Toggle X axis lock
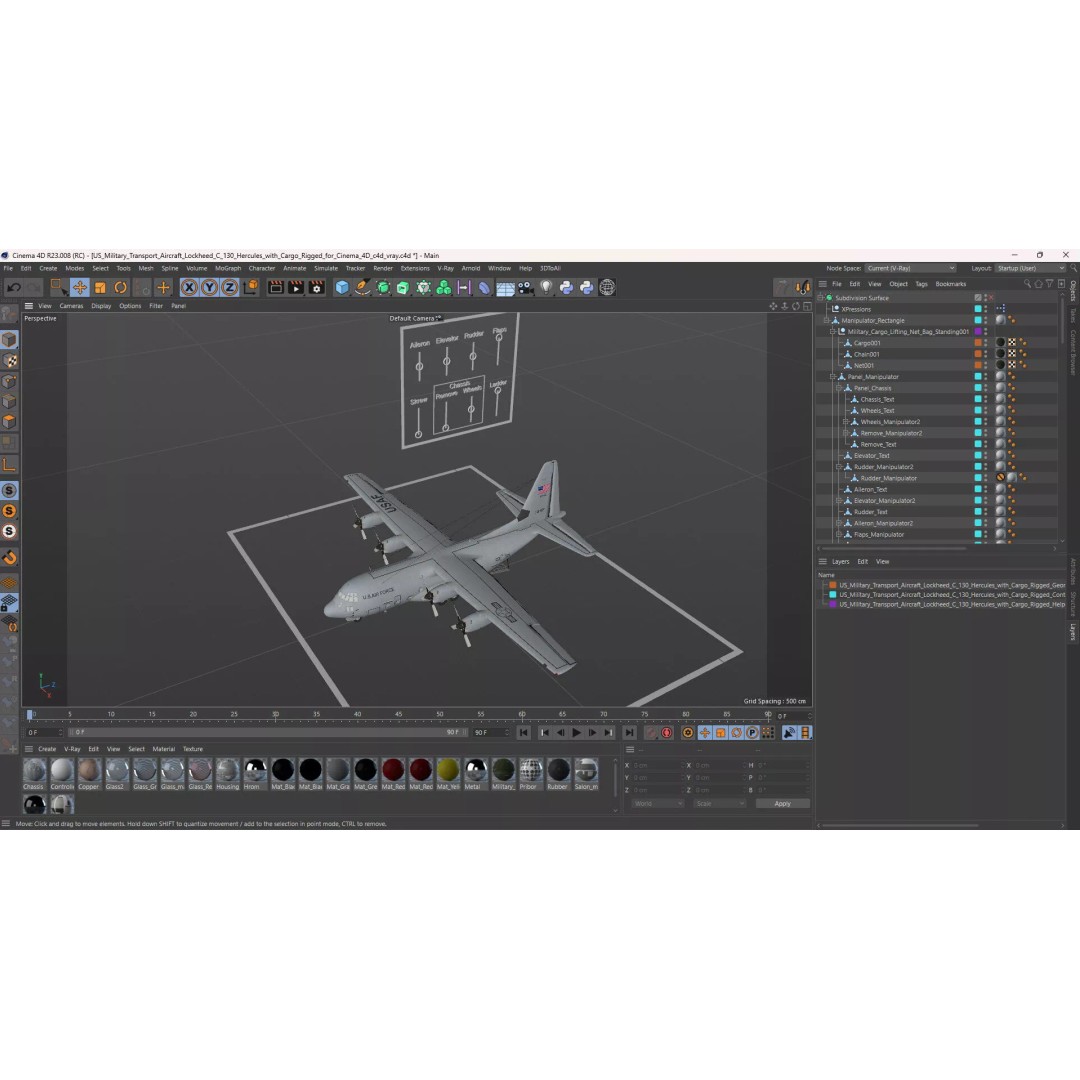 click(189, 287)
